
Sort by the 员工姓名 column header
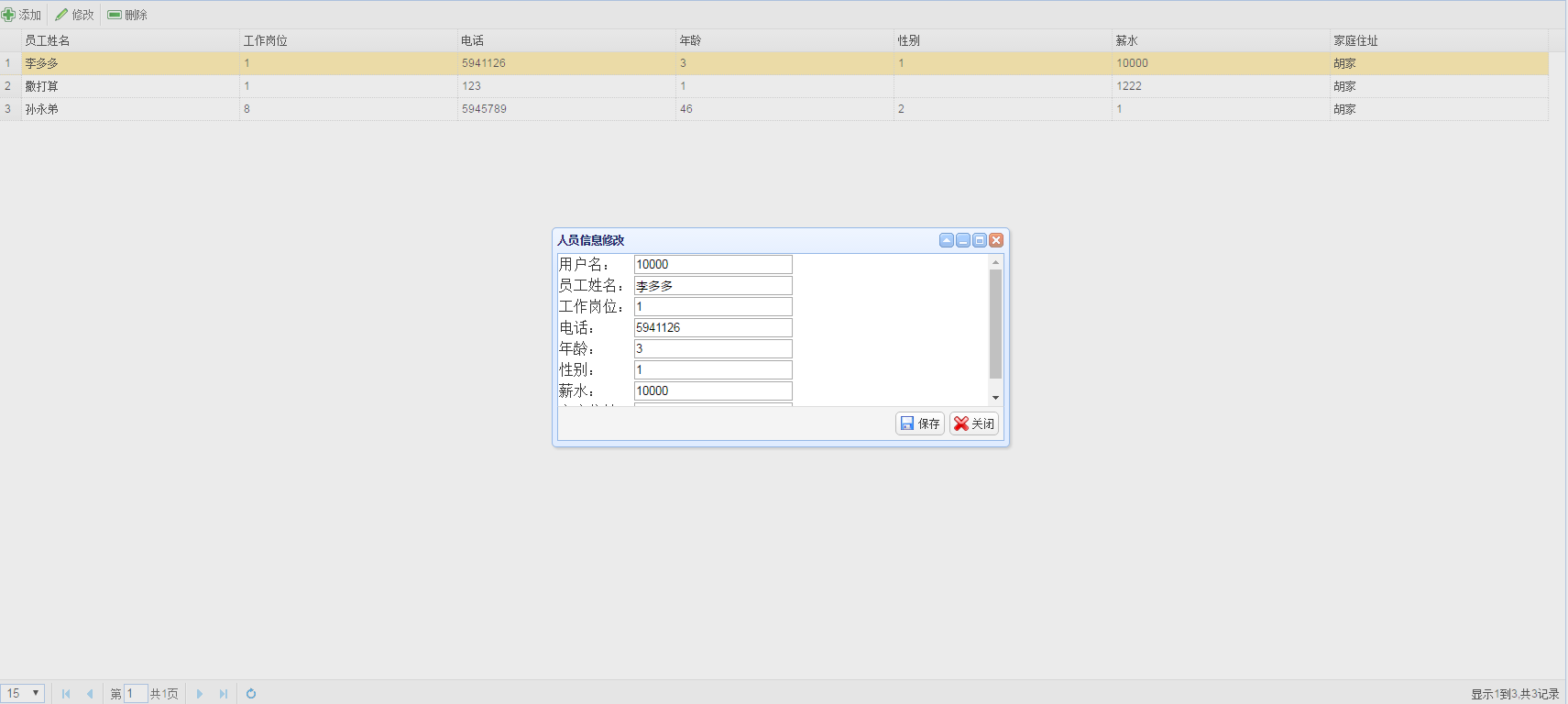[x=130, y=40]
